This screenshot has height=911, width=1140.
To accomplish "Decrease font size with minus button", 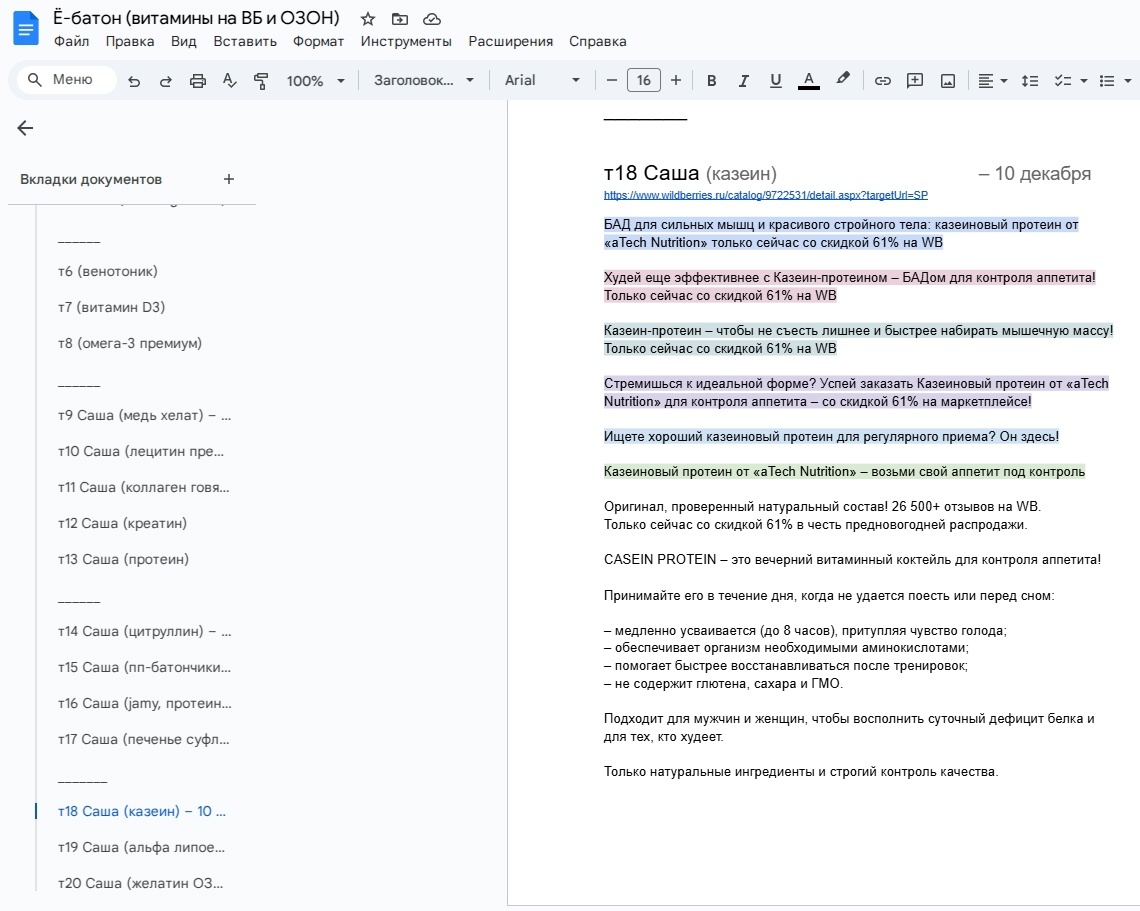I will click(x=612, y=81).
